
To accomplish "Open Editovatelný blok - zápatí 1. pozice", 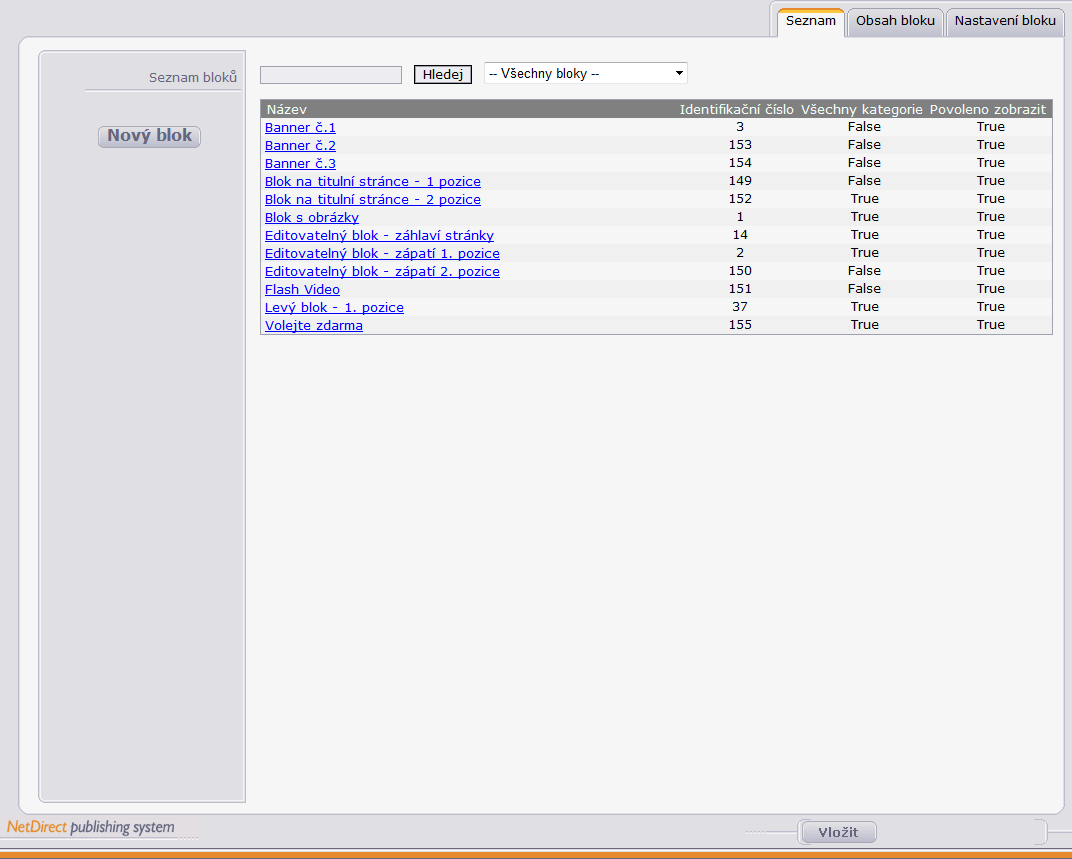I will (382, 253).
